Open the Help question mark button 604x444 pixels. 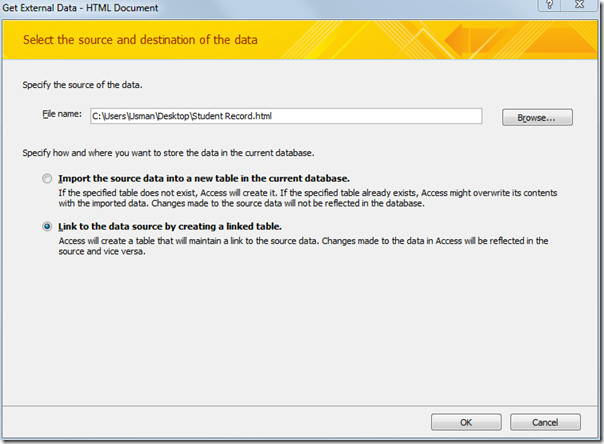[550, 5]
